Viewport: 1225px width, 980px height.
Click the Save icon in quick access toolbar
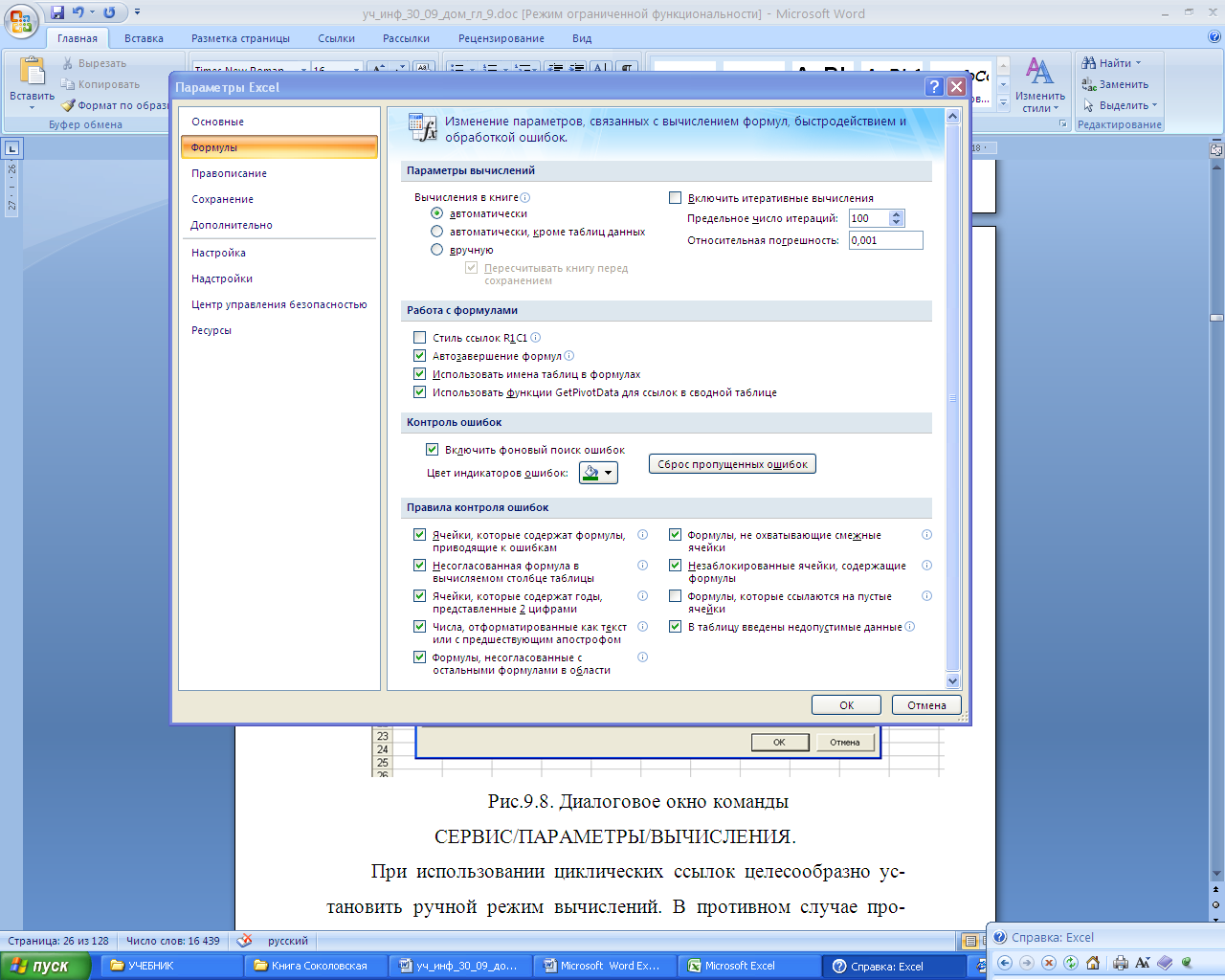57,12
